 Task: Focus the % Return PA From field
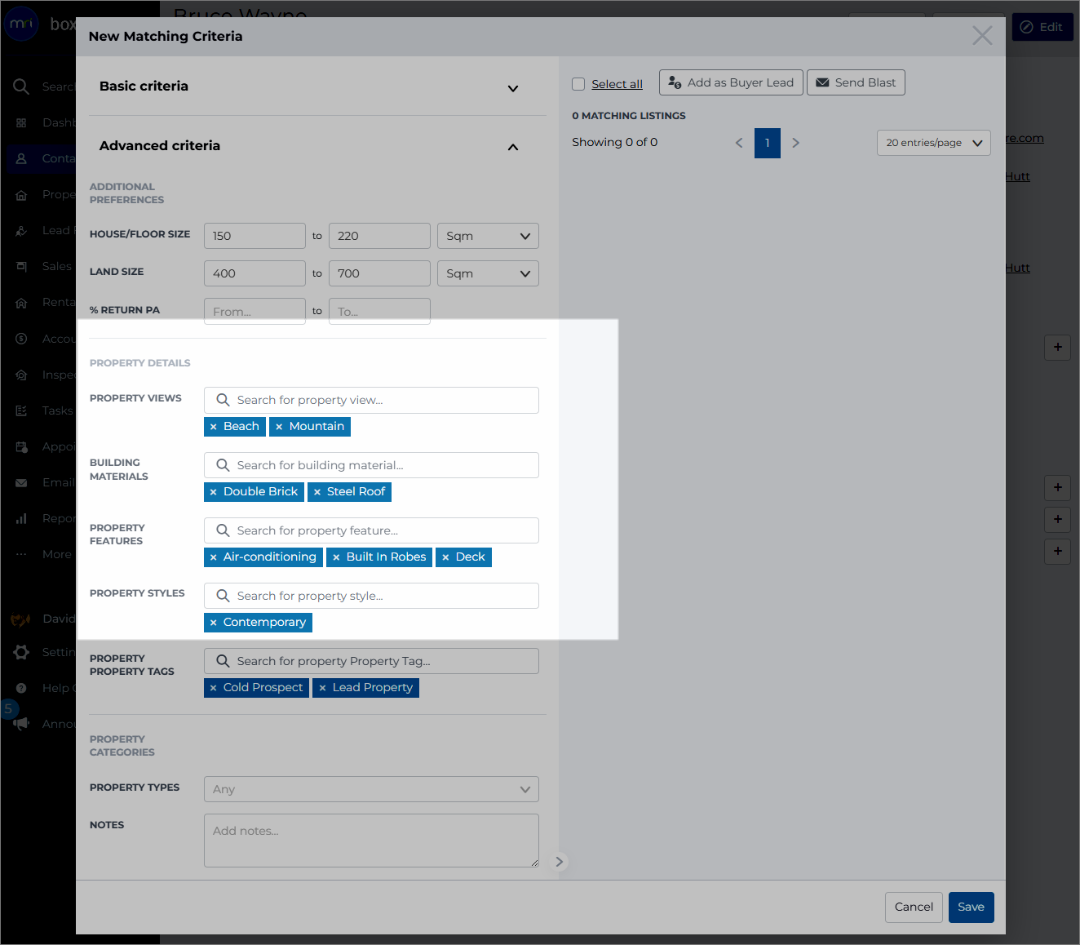(255, 311)
